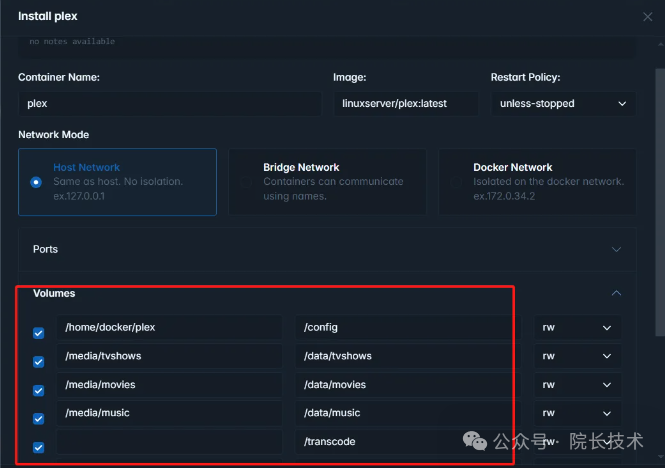Uncheck the /transcode volume checkbox
The image size is (665, 468).
pos(39,447)
